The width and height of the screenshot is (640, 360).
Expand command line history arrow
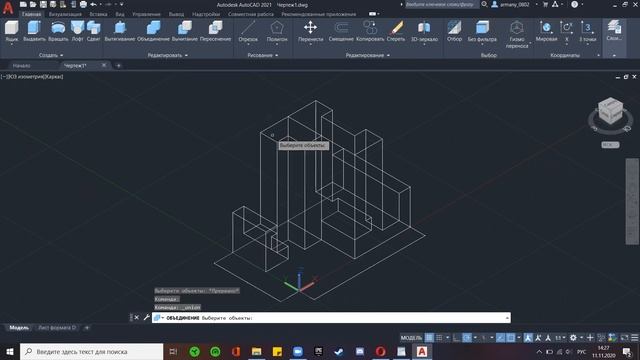tap(507, 318)
